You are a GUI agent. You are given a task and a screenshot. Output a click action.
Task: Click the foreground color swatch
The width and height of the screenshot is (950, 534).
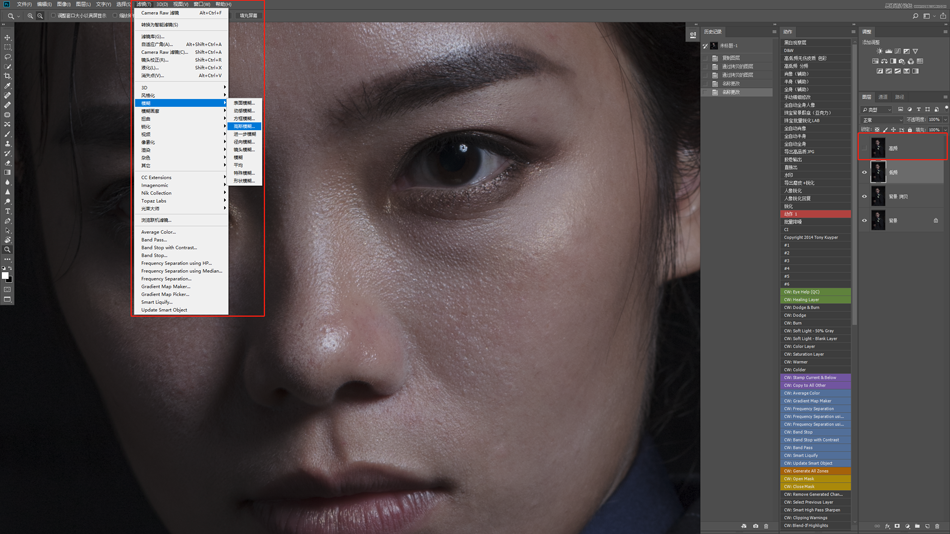point(5,276)
